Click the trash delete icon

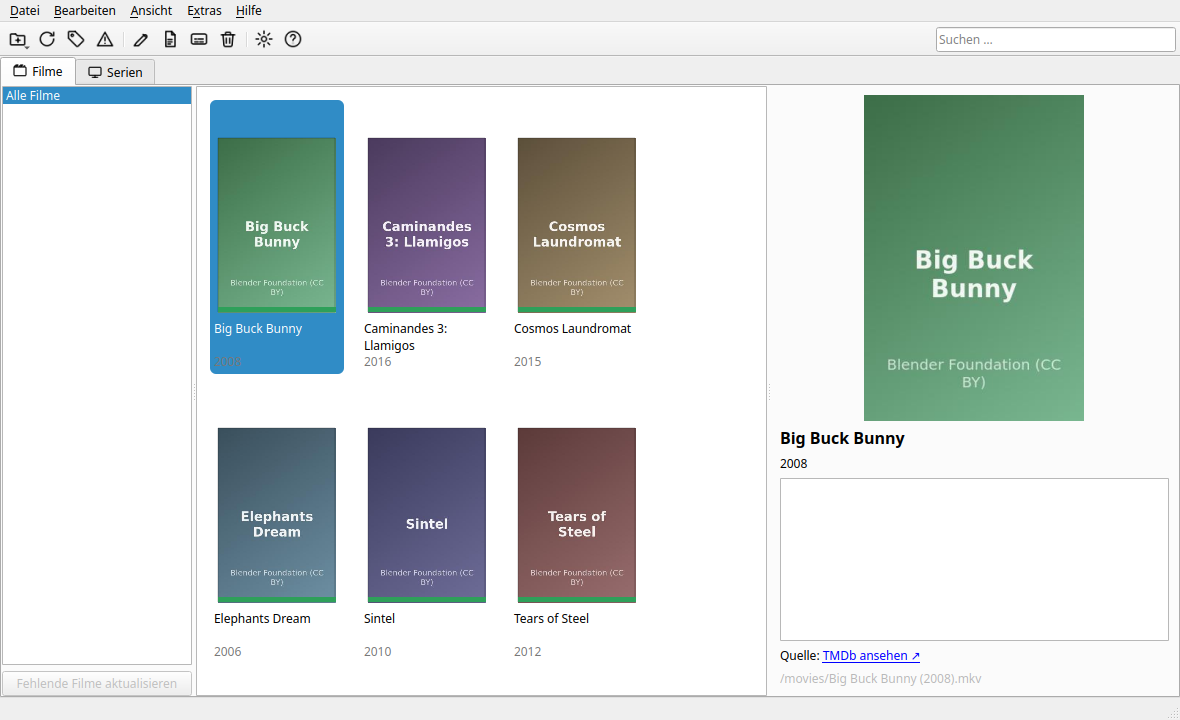(x=228, y=39)
